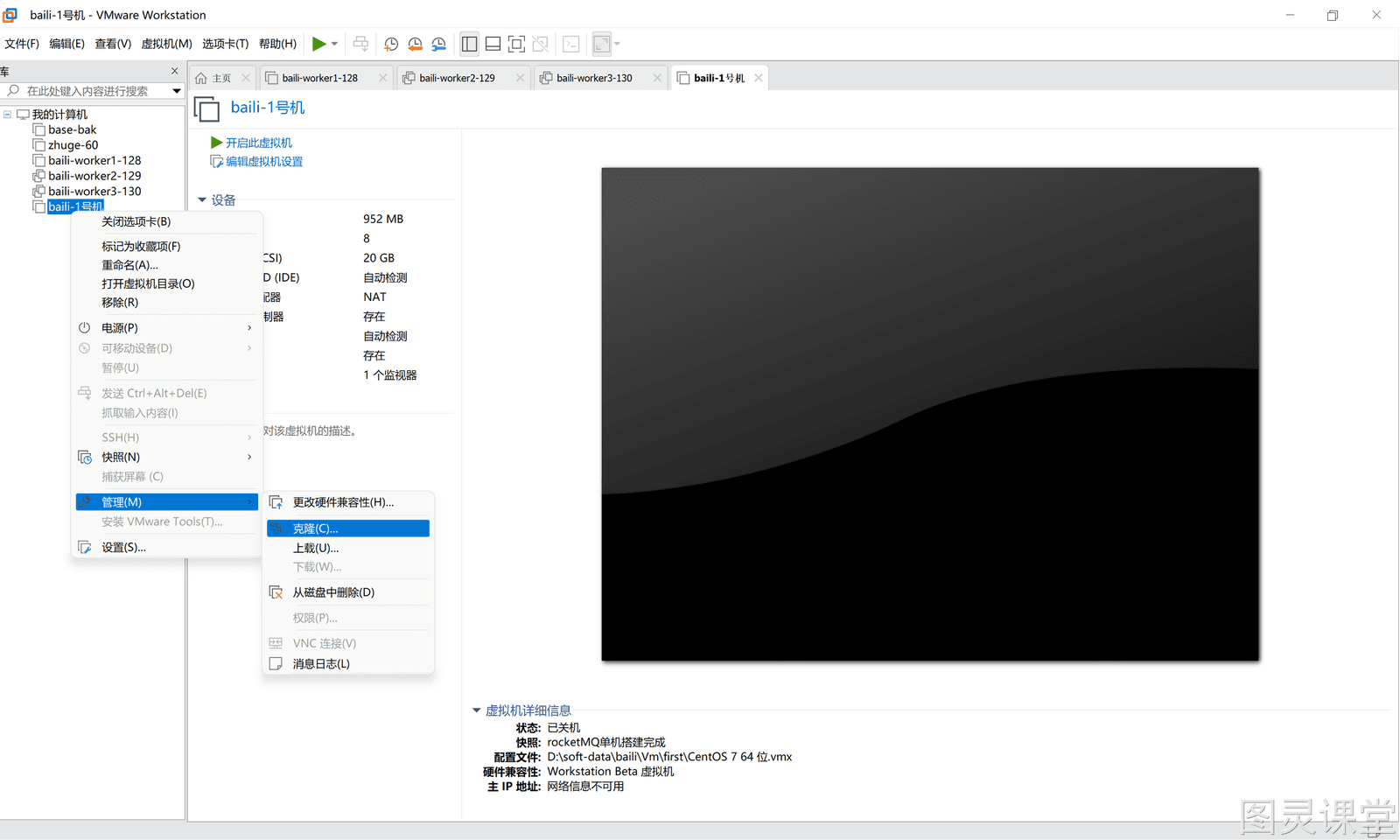Choose 标记为收藏项(F) in context menu
This screenshot has width=1400, height=840.
click(168, 247)
